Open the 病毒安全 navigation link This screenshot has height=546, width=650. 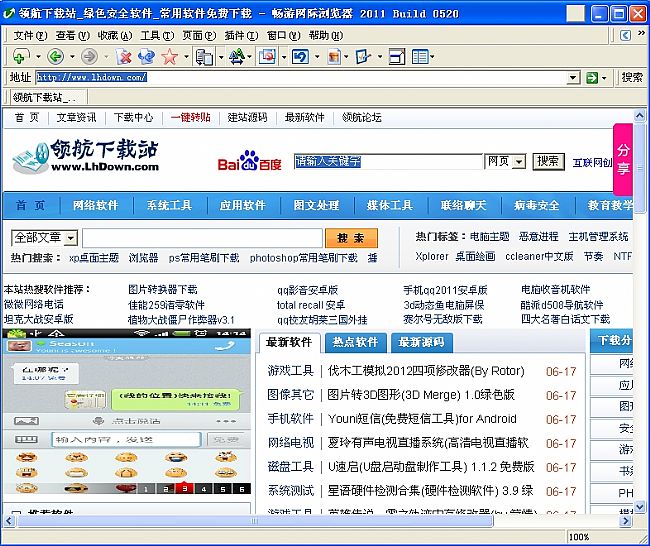536,205
